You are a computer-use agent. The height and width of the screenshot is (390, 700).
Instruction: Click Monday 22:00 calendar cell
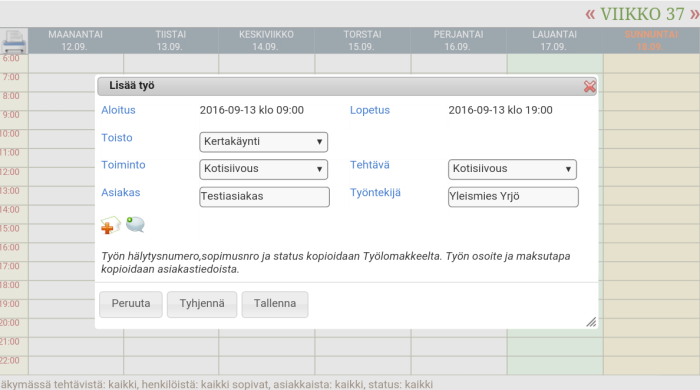point(76,365)
